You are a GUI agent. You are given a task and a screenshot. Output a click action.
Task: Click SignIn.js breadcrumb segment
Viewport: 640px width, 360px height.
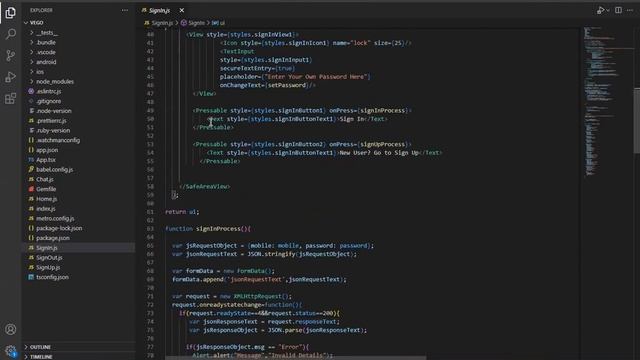[159, 23]
